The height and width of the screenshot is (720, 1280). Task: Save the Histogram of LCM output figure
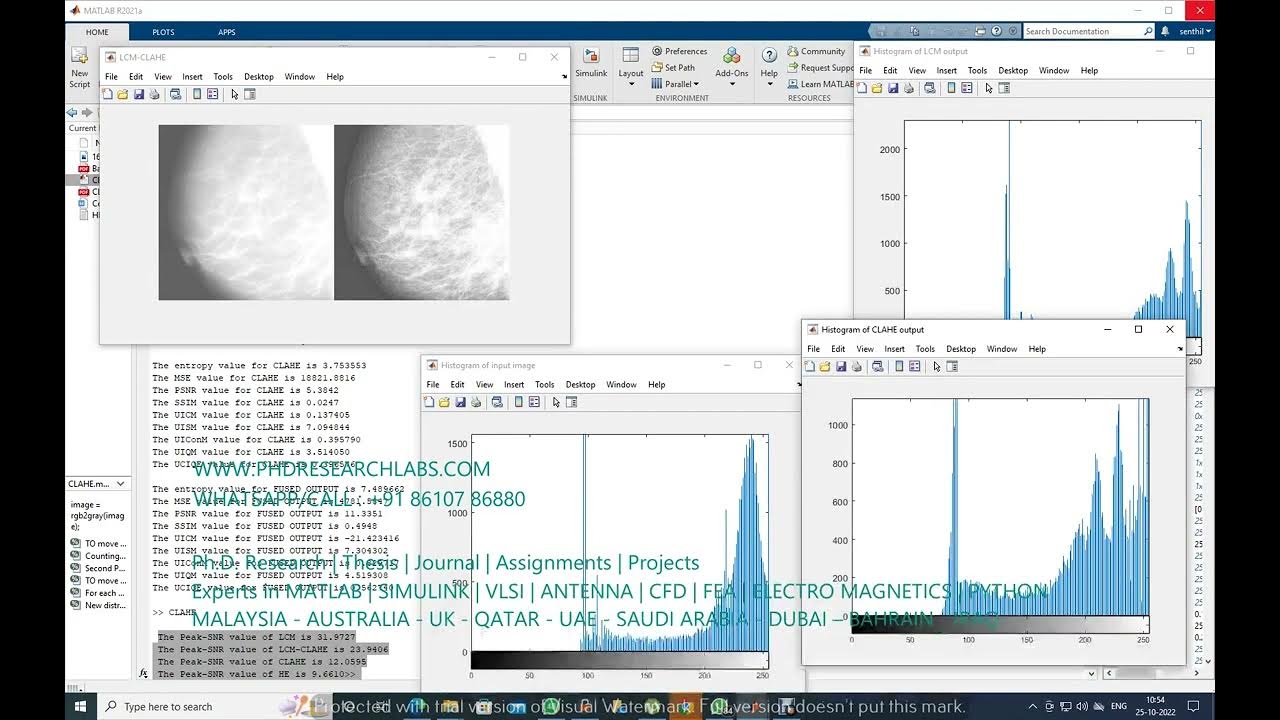coord(892,88)
